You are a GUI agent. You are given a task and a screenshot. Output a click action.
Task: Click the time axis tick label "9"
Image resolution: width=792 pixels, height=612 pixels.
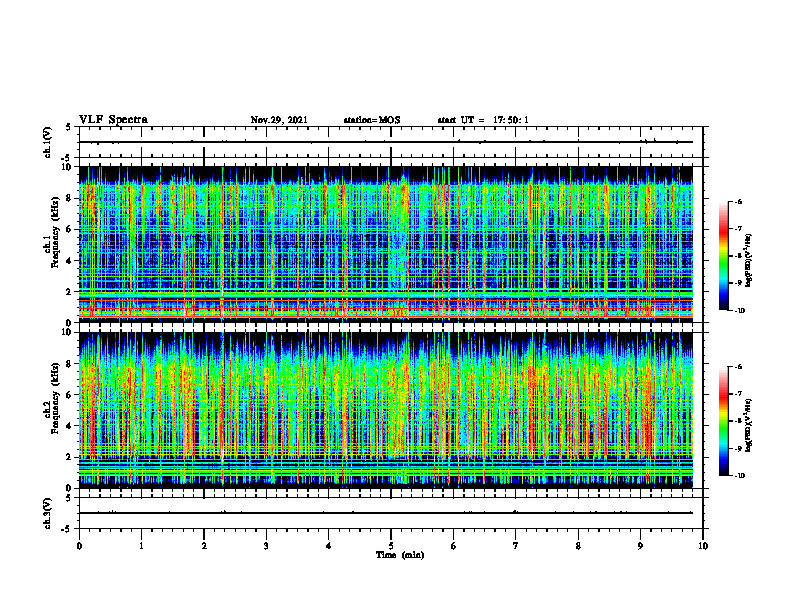[x=640, y=546]
